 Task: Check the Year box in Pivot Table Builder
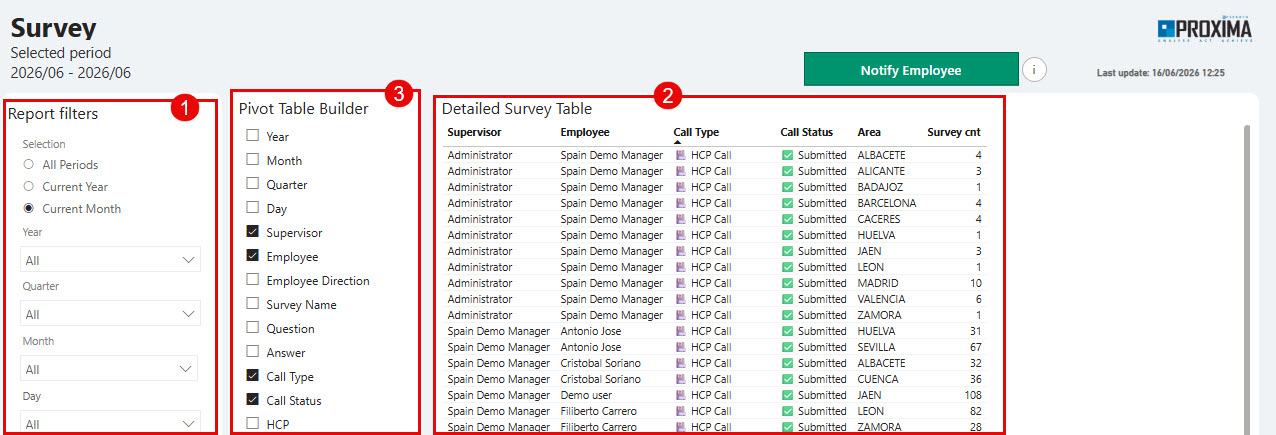[252, 136]
